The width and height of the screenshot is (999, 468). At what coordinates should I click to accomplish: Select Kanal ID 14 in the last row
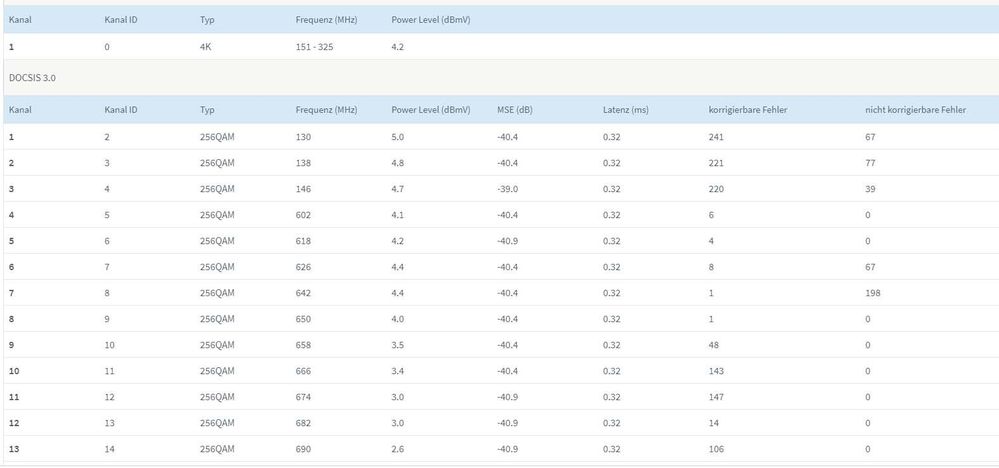click(x=110, y=449)
